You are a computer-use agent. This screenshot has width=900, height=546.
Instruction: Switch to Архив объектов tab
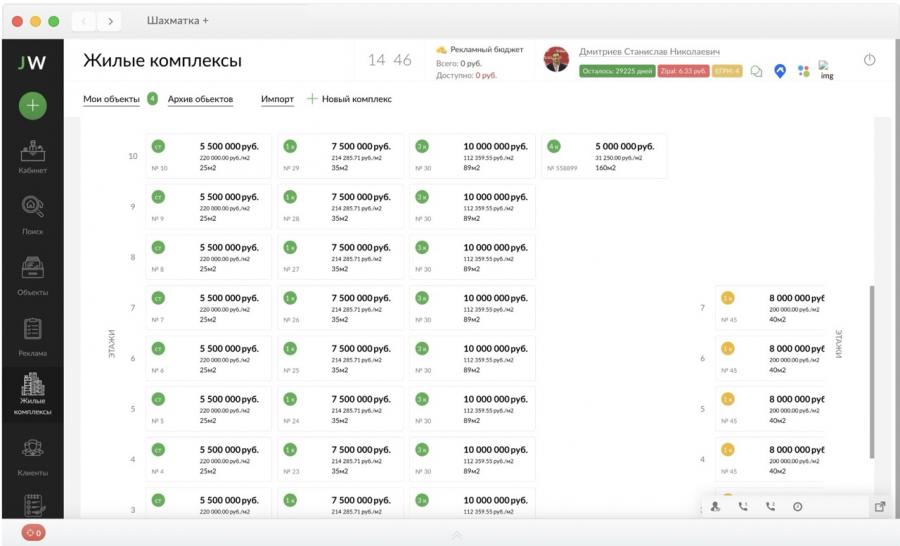click(200, 99)
